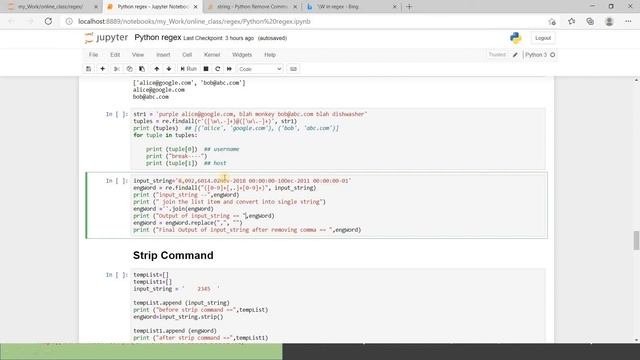This screenshot has width=640, height=360.
Task: Click the Trusted notebook indicator
Action: [x=497, y=55]
